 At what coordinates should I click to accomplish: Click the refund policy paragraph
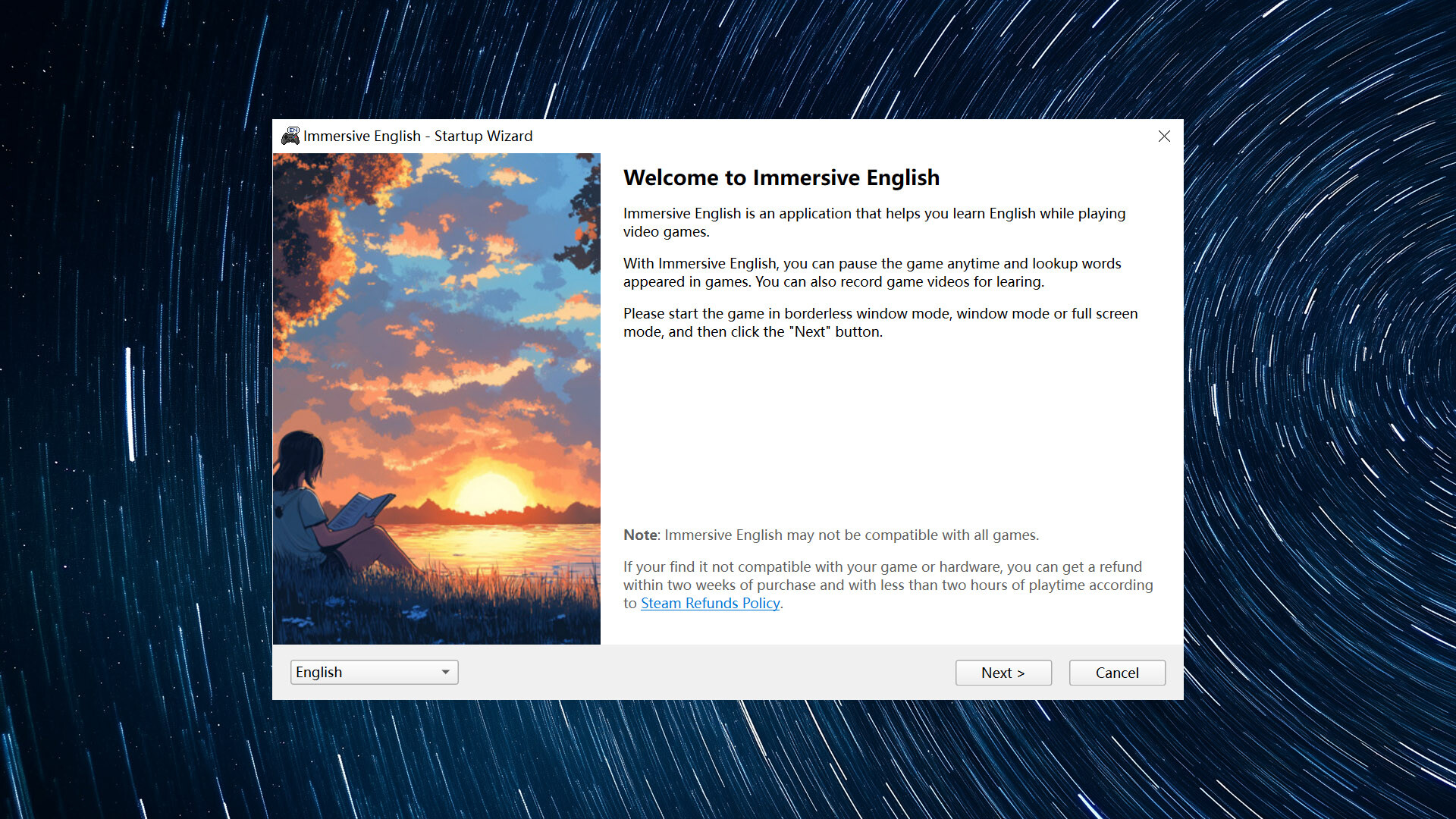(887, 584)
